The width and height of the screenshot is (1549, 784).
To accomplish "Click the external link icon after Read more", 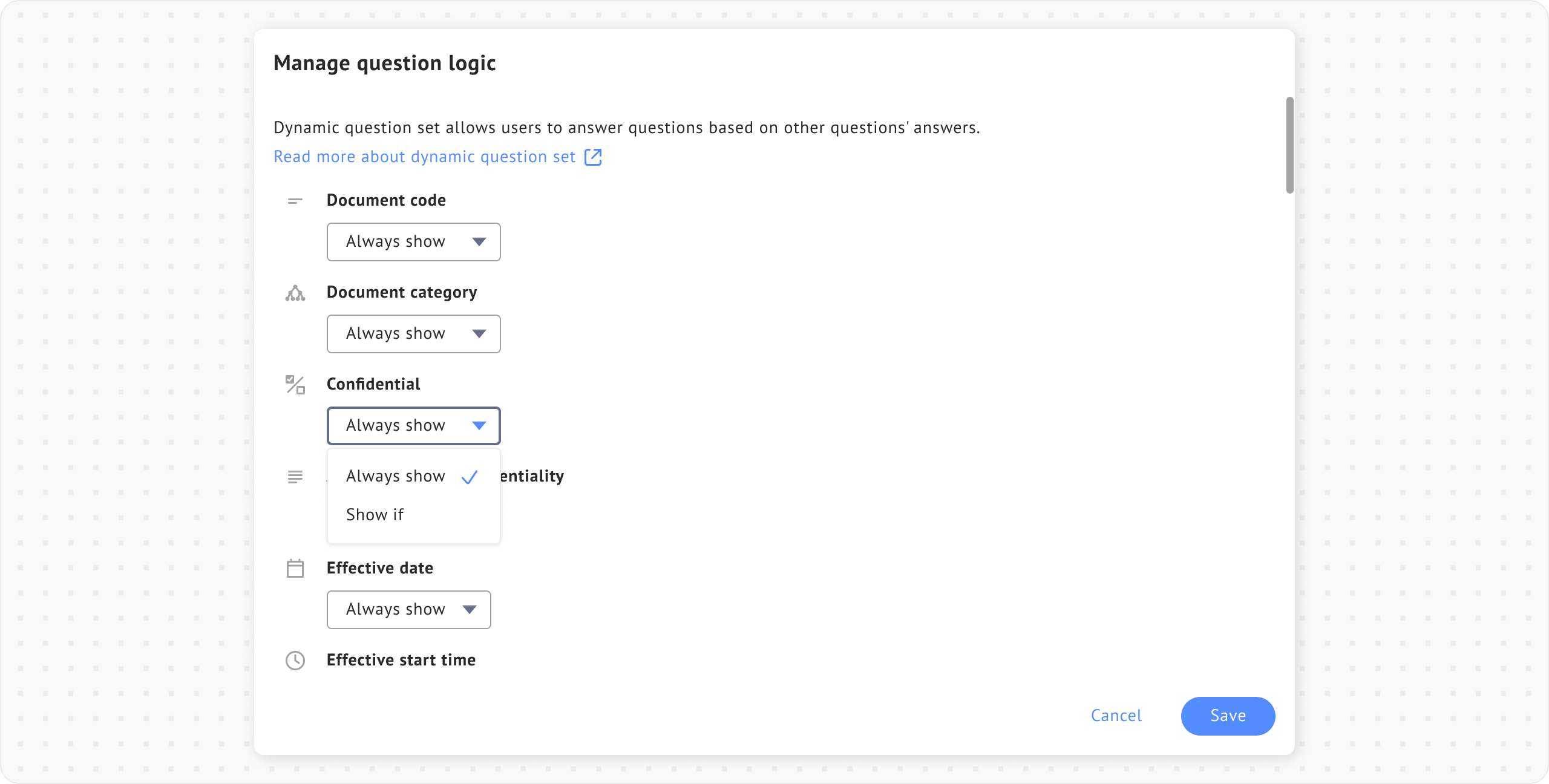I will (593, 157).
